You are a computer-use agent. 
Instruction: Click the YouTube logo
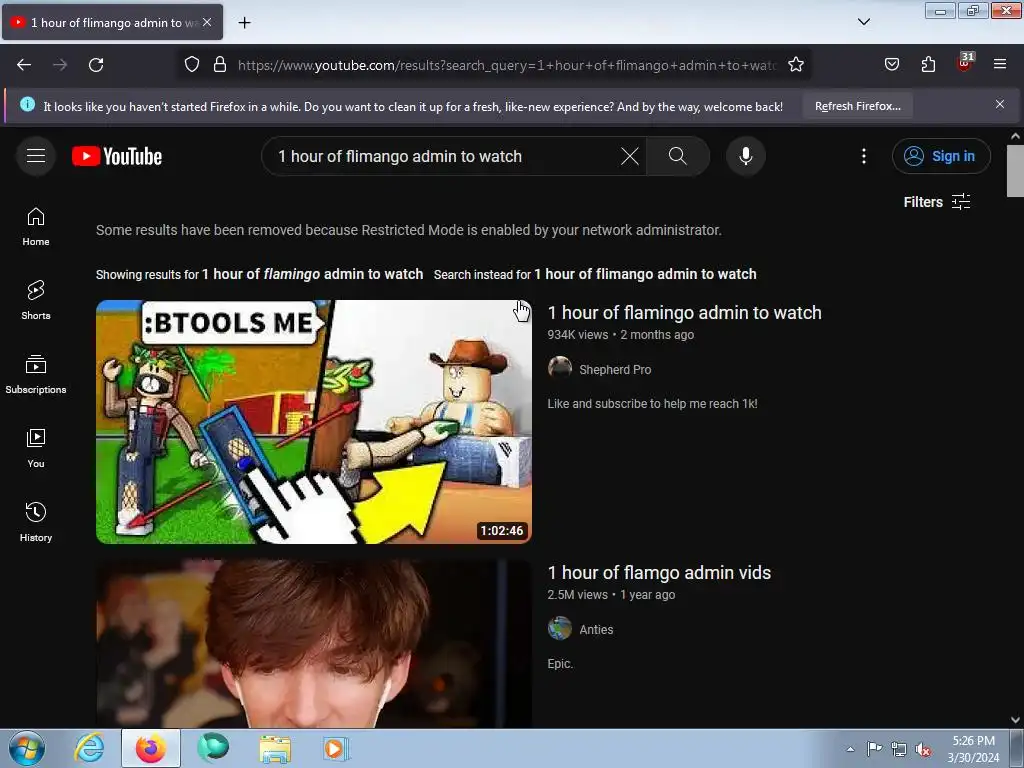[117, 156]
